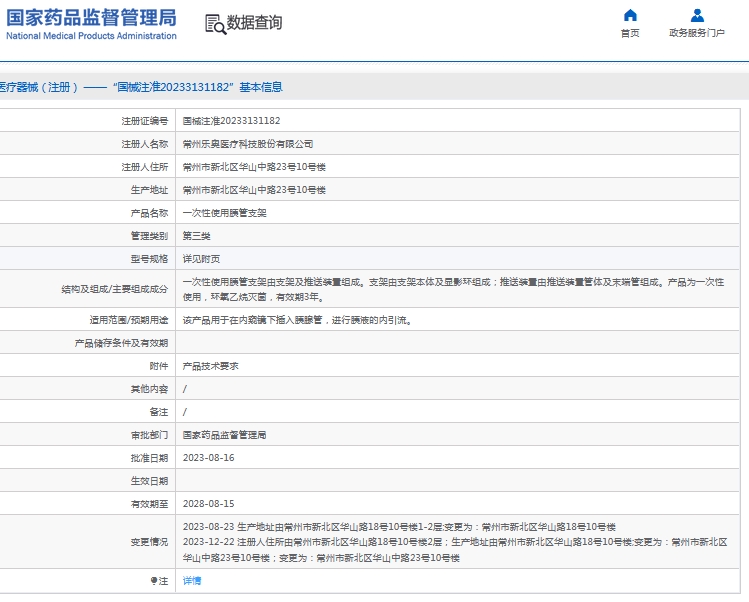Select expiry date 2028-08-15

coord(209,504)
